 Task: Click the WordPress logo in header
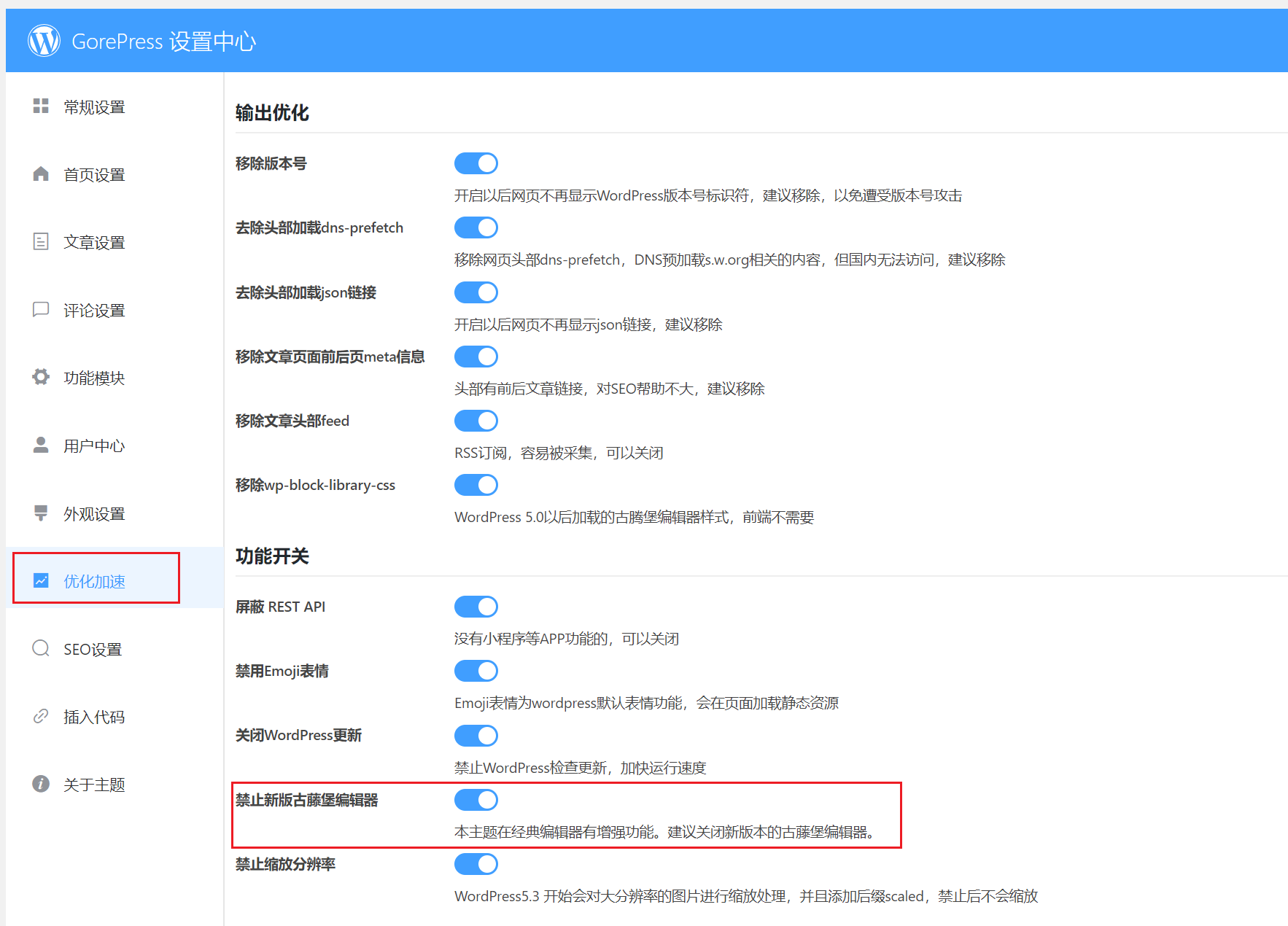pyautogui.click(x=44, y=41)
